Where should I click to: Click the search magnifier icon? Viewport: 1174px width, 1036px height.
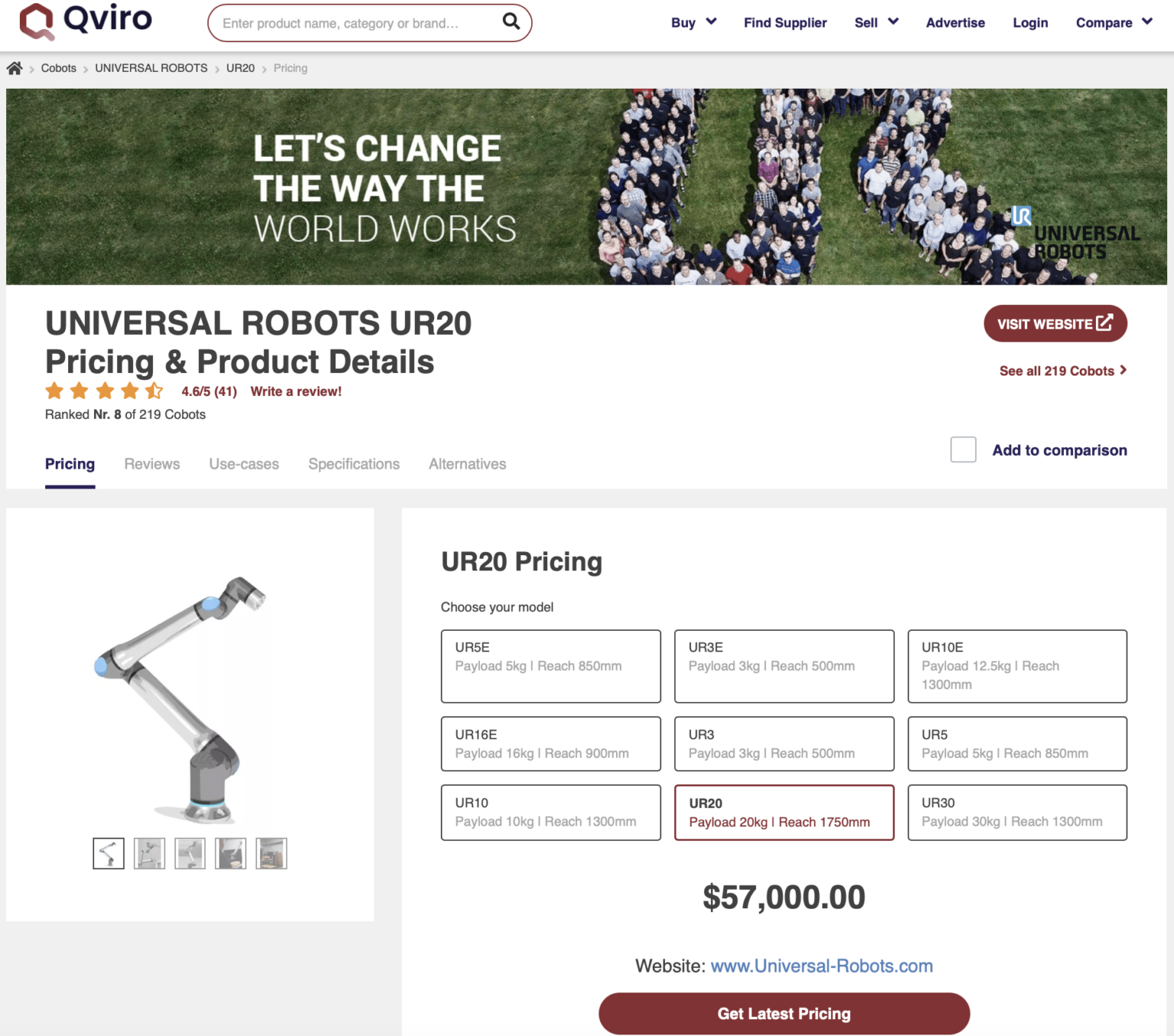(511, 22)
